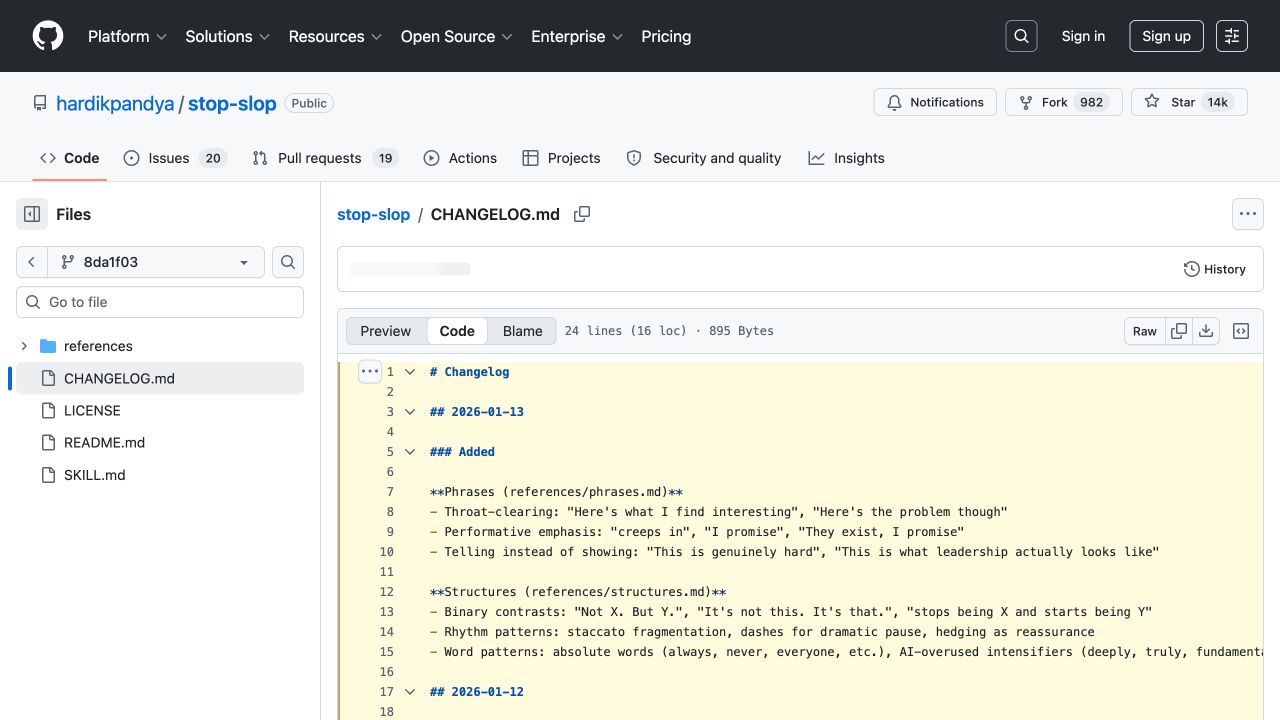Focus the Go to file search field

tap(160, 302)
